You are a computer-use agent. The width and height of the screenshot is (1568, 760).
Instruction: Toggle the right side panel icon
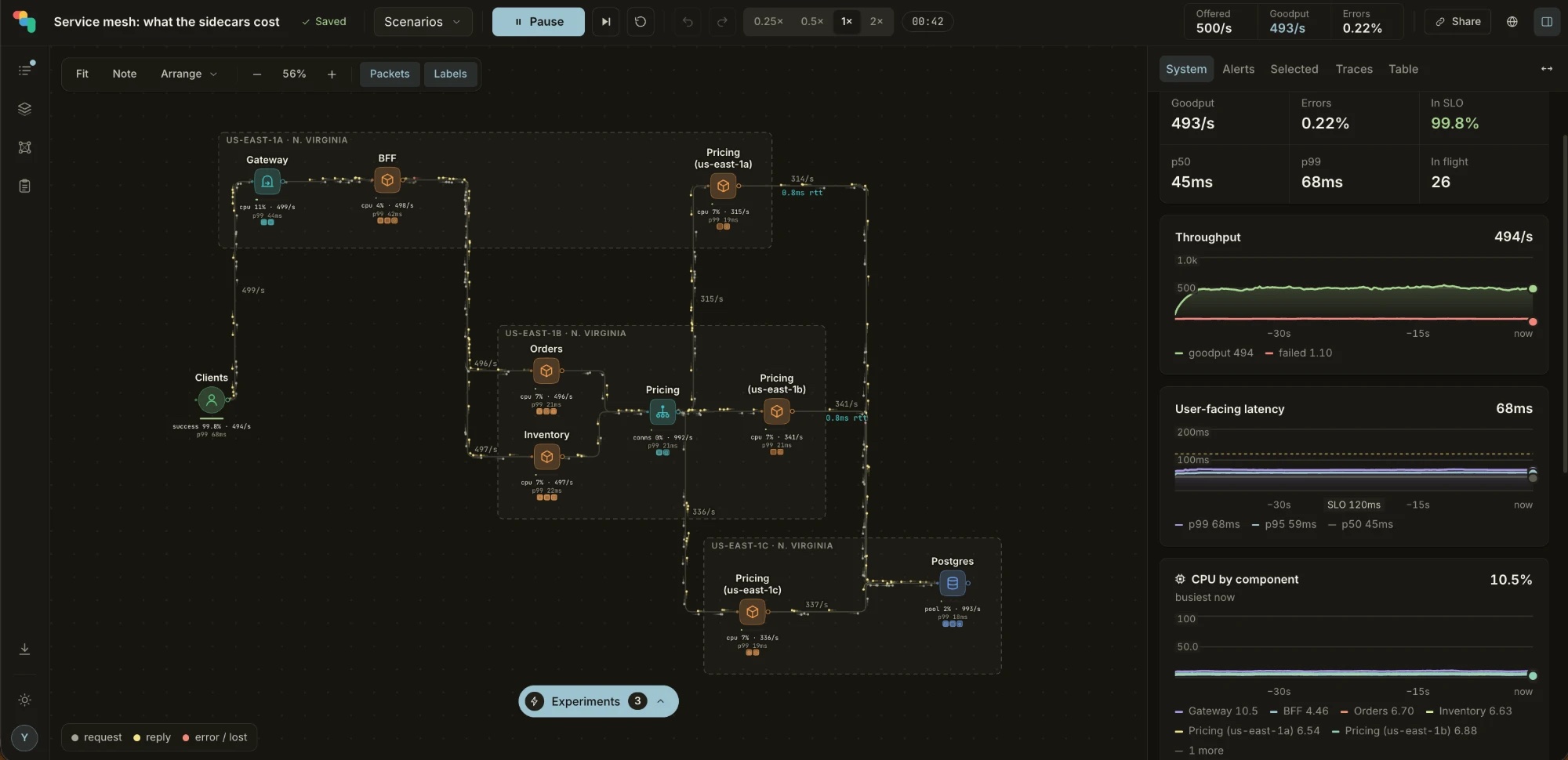1547,22
